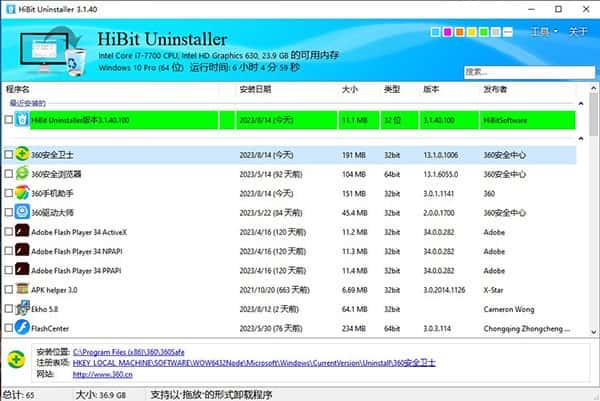Open the 工具 dropdown menu
The image size is (600, 401).
point(544,31)
